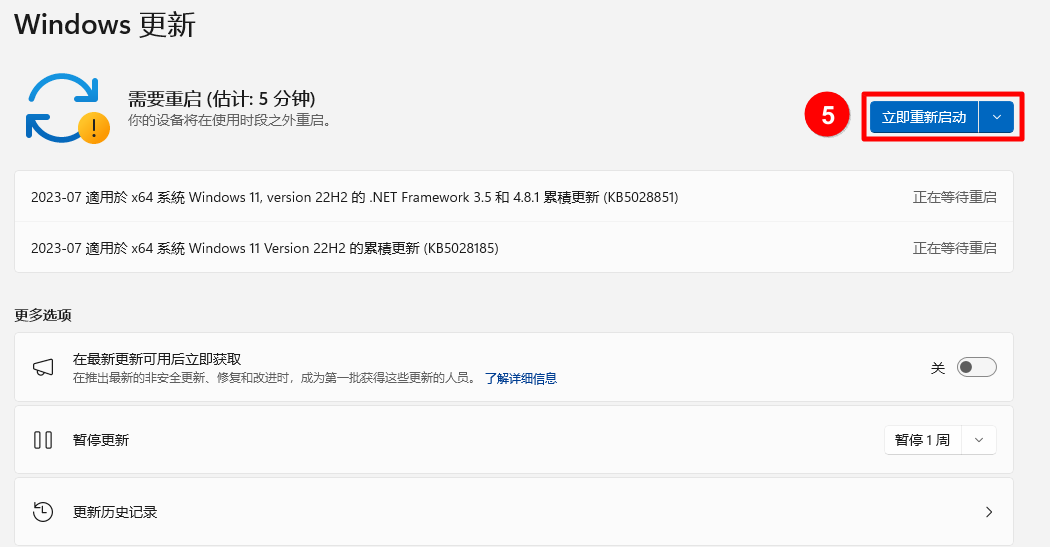Enable the 在最新更新可用后立即获取 toggle switch
The image size is (1050, 547).
pos(976,367)
